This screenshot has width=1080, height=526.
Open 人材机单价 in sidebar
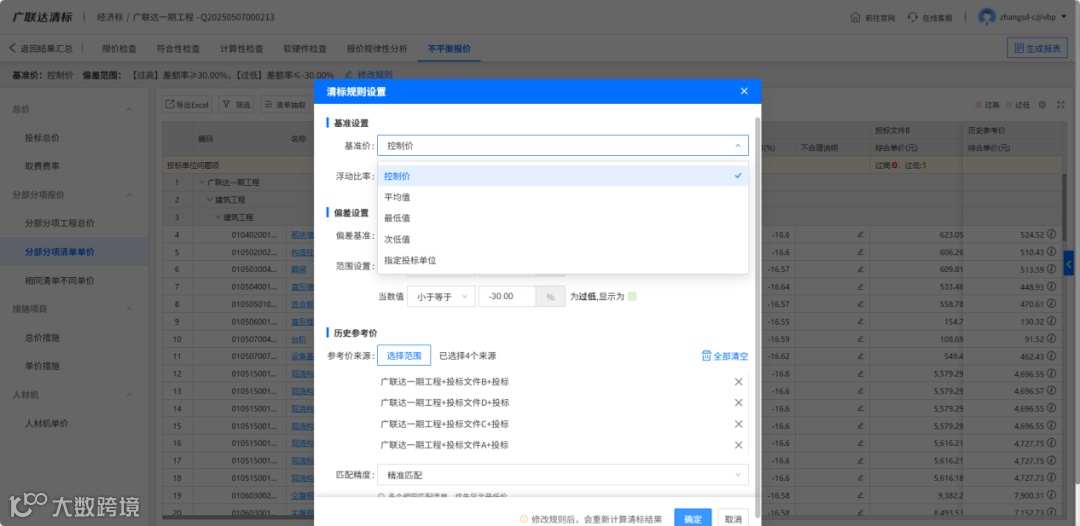(x=46, y=423)
